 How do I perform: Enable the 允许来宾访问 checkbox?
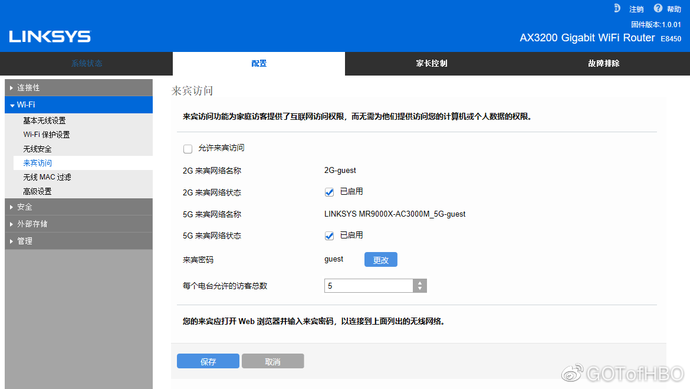click(188, 149)
